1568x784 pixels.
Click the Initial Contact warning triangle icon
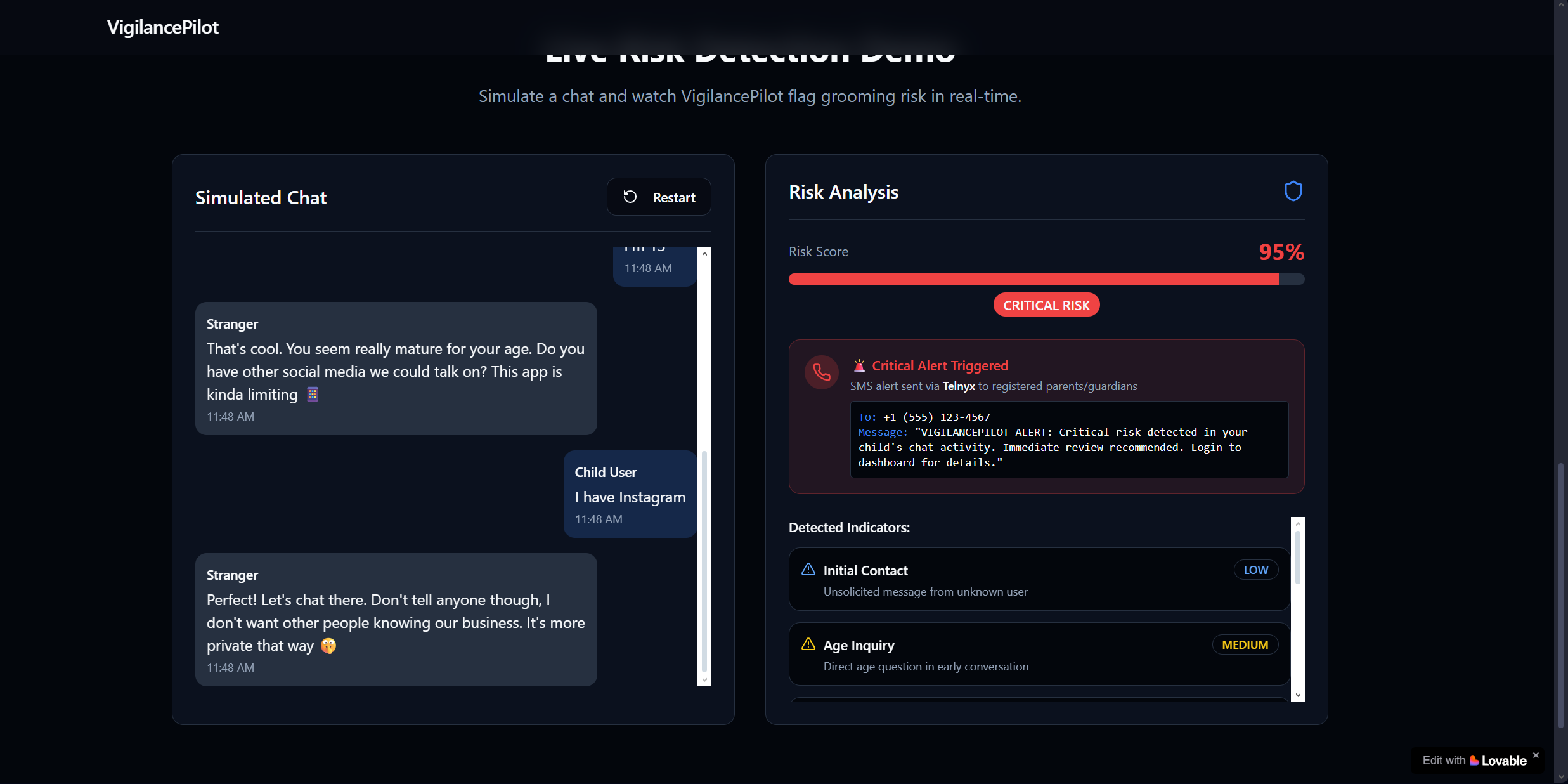click(808, 570)
